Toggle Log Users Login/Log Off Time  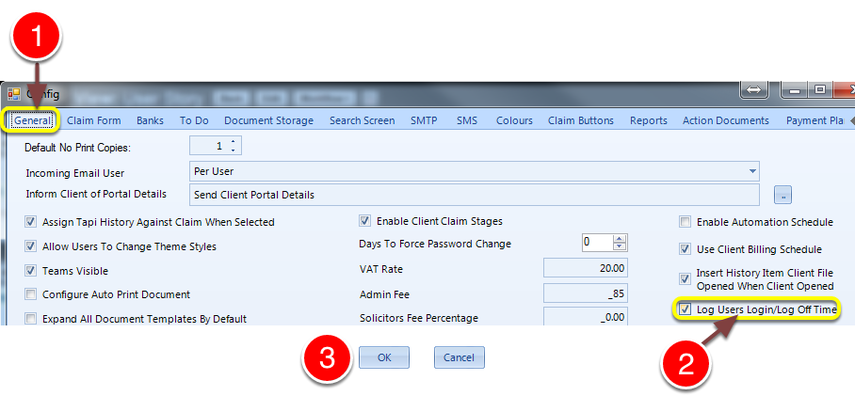coord(684,309)
